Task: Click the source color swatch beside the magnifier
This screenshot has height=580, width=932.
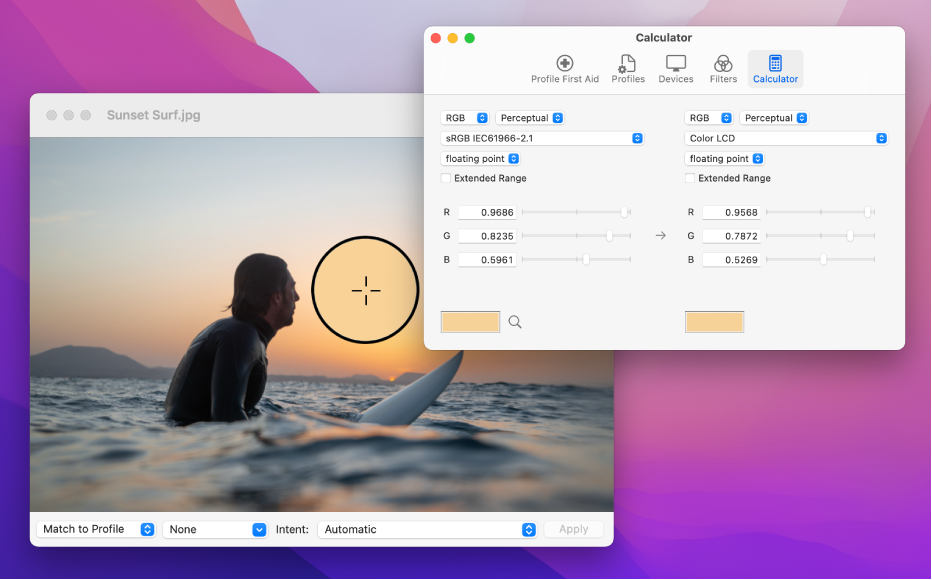Action: tap(470, 322)
